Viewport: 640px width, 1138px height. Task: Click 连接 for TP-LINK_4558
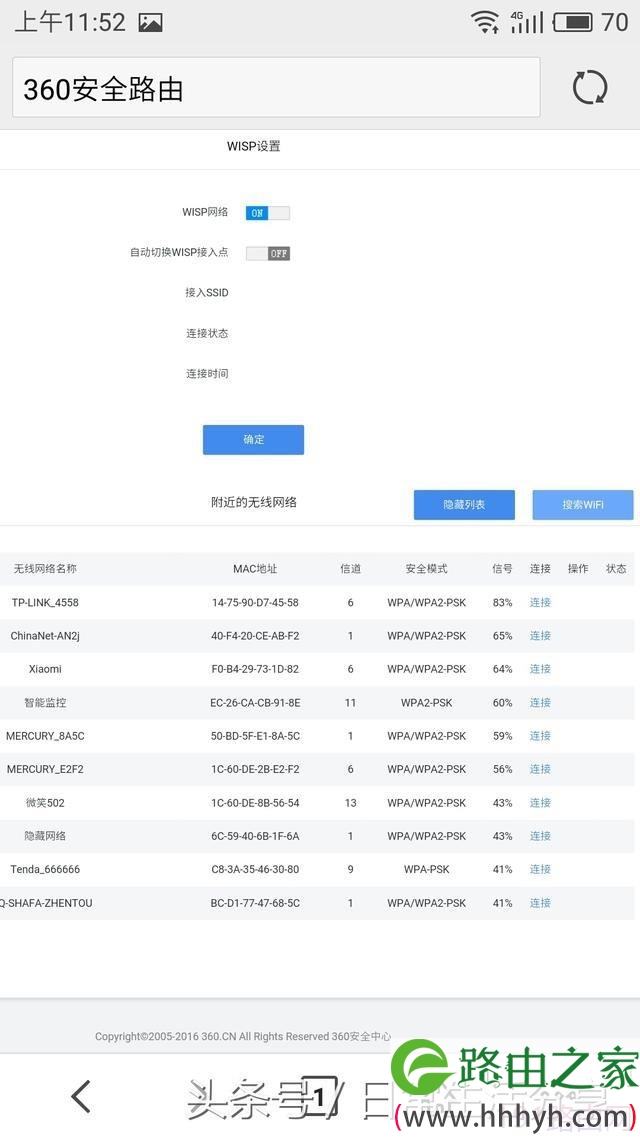(540, 602)
